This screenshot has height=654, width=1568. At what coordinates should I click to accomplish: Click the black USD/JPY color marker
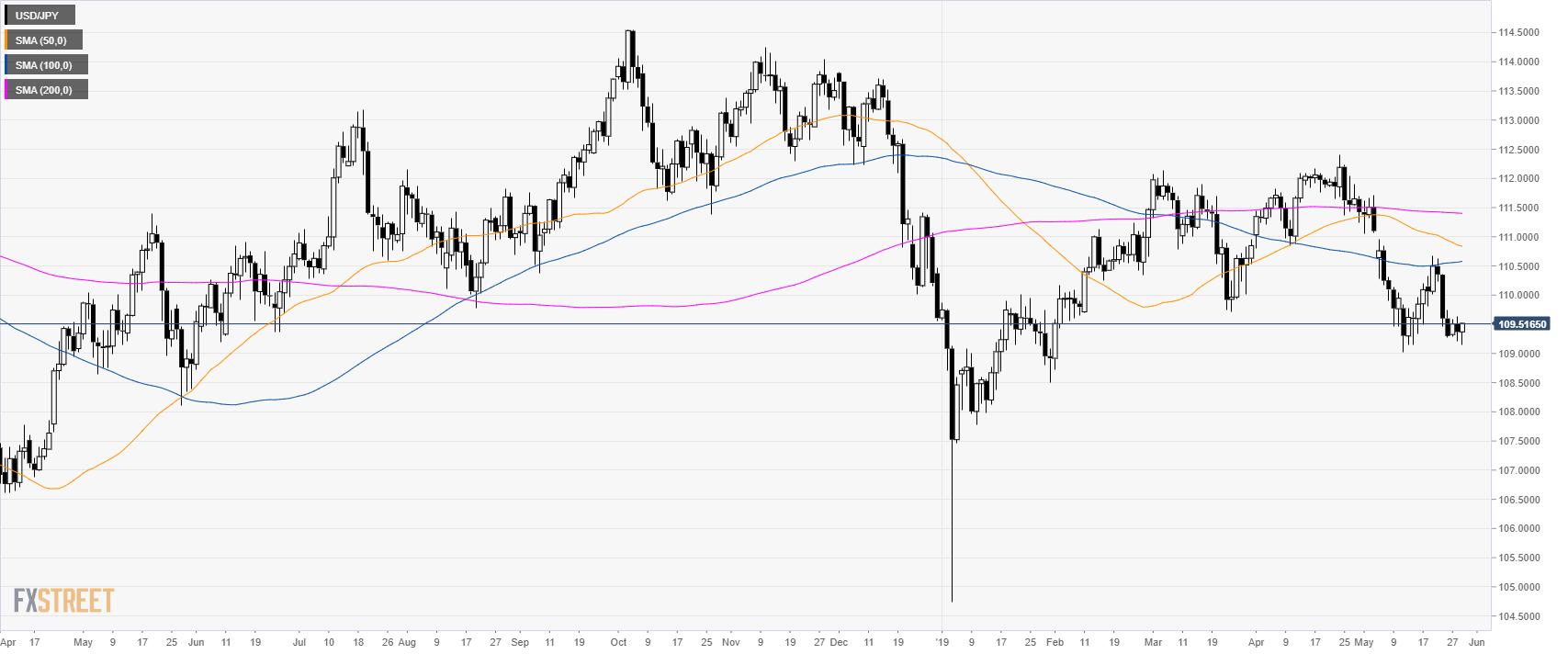click(6, 16)
